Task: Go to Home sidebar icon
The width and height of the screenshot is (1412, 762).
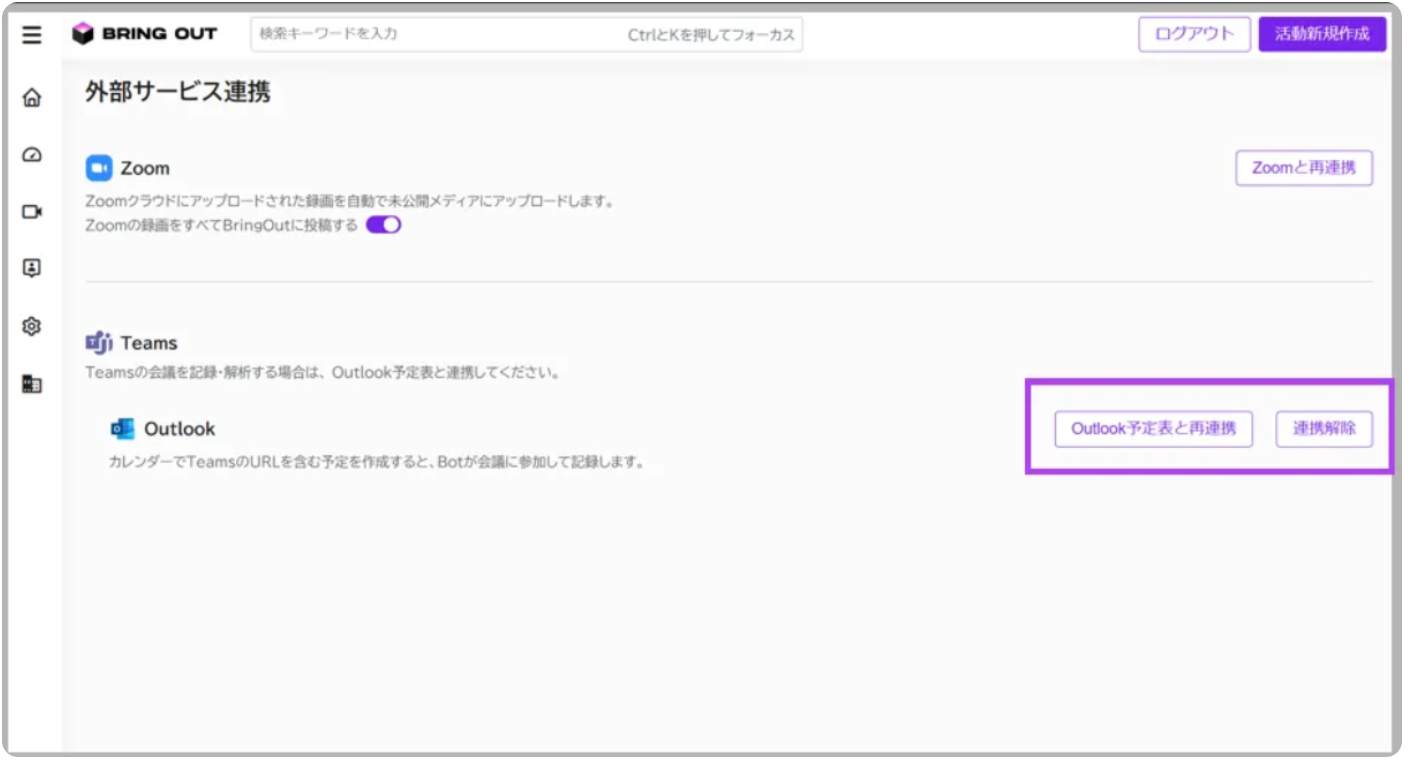Action: pos(32,98)
